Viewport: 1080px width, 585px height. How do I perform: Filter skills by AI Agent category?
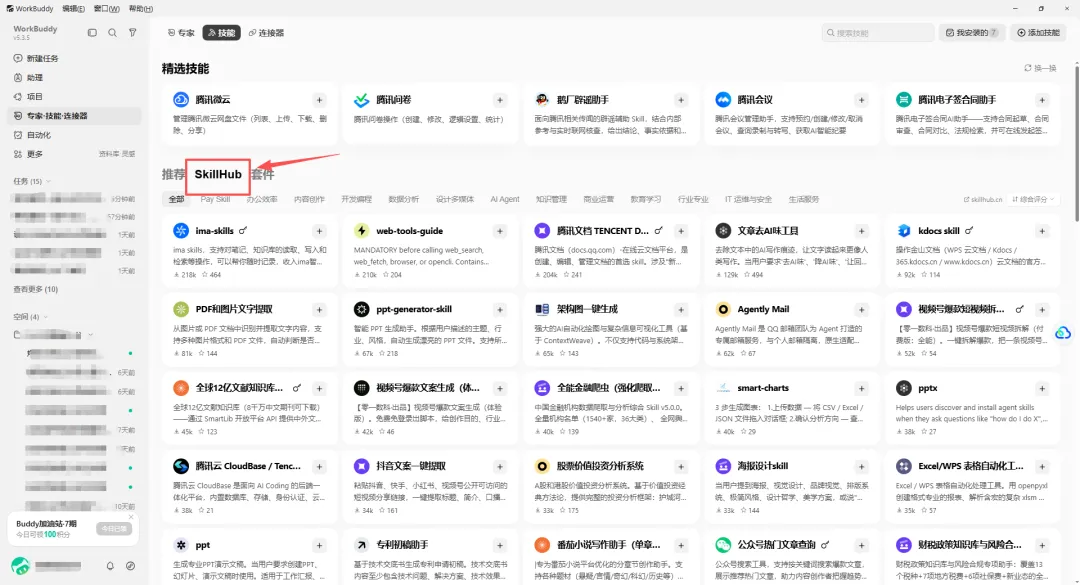(x=505, y=199)
